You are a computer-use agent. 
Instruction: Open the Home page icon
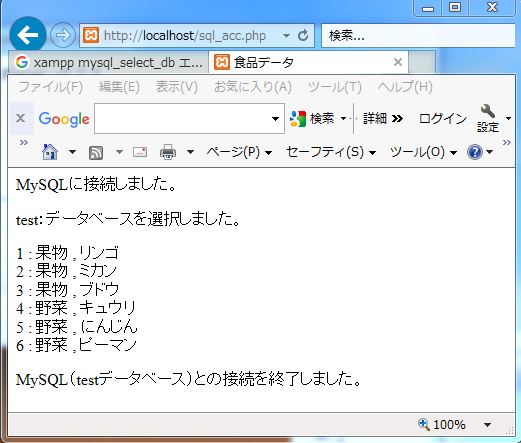click(x=50, y=152)
